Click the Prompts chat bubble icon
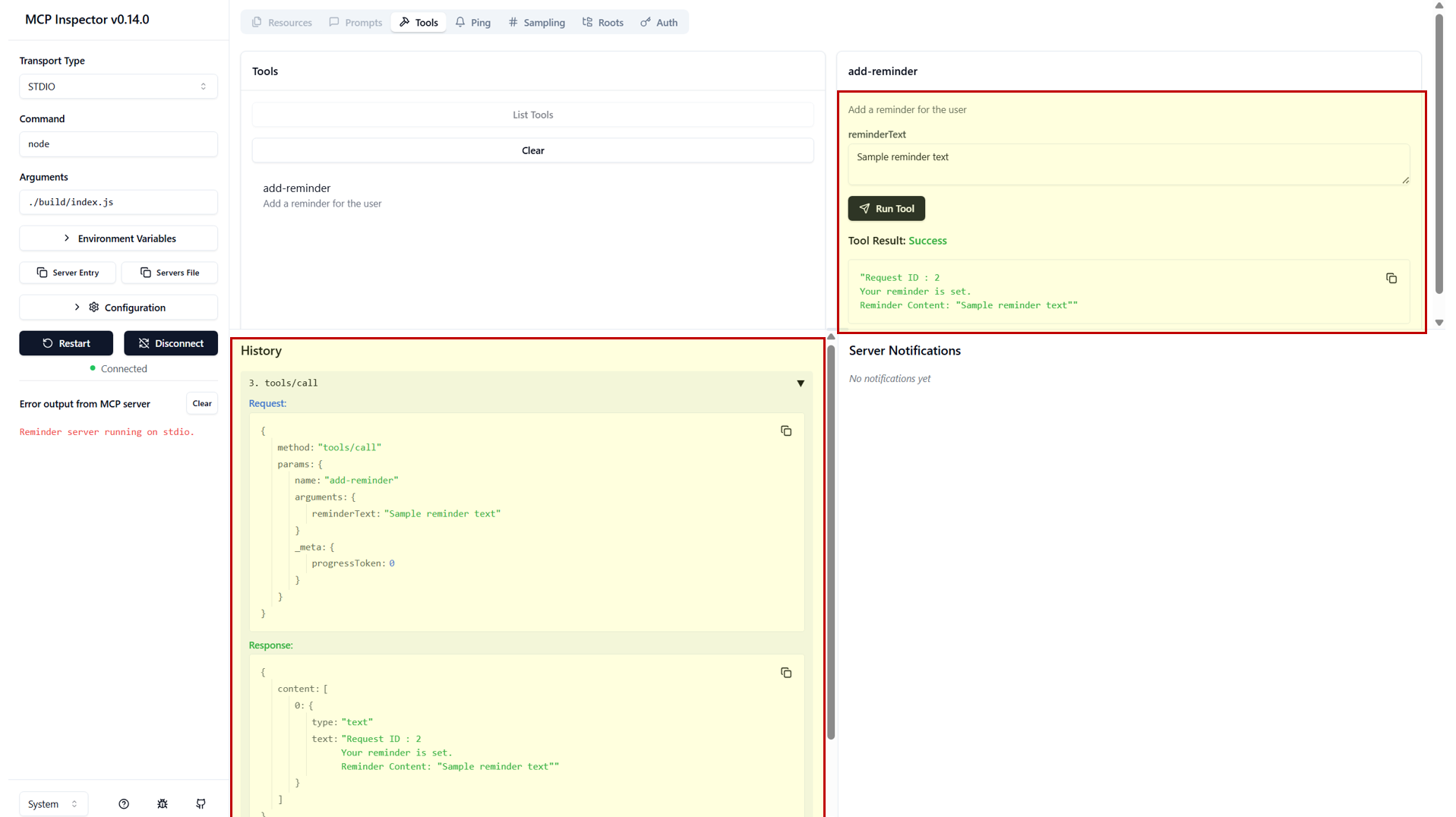The width and height of the screenshot is (1456, 817). pyautogui.click(x=333, y=23)
